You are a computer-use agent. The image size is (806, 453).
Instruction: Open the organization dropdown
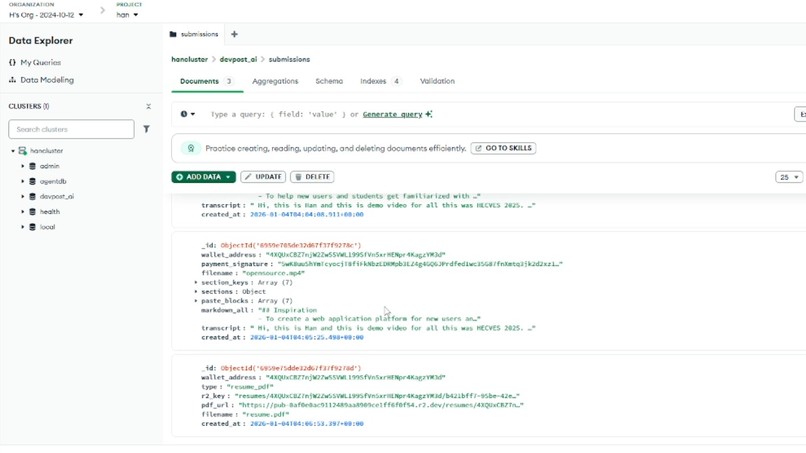click(46, 15)
